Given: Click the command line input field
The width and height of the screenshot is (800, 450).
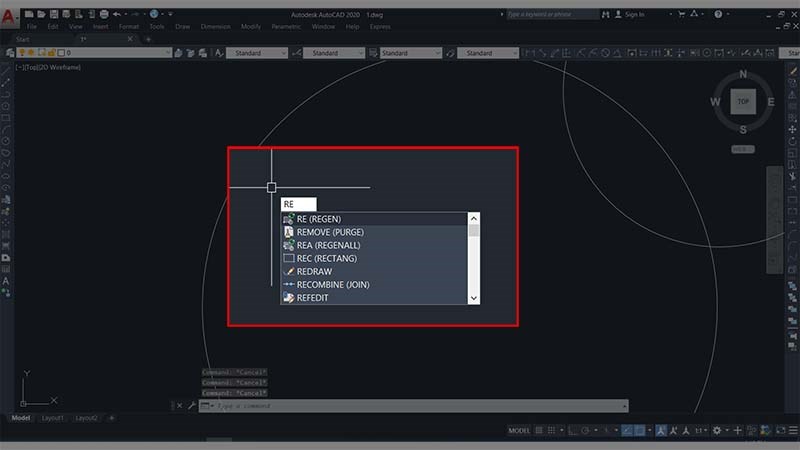Looking at the screenshot, I should tap(410, 406).
